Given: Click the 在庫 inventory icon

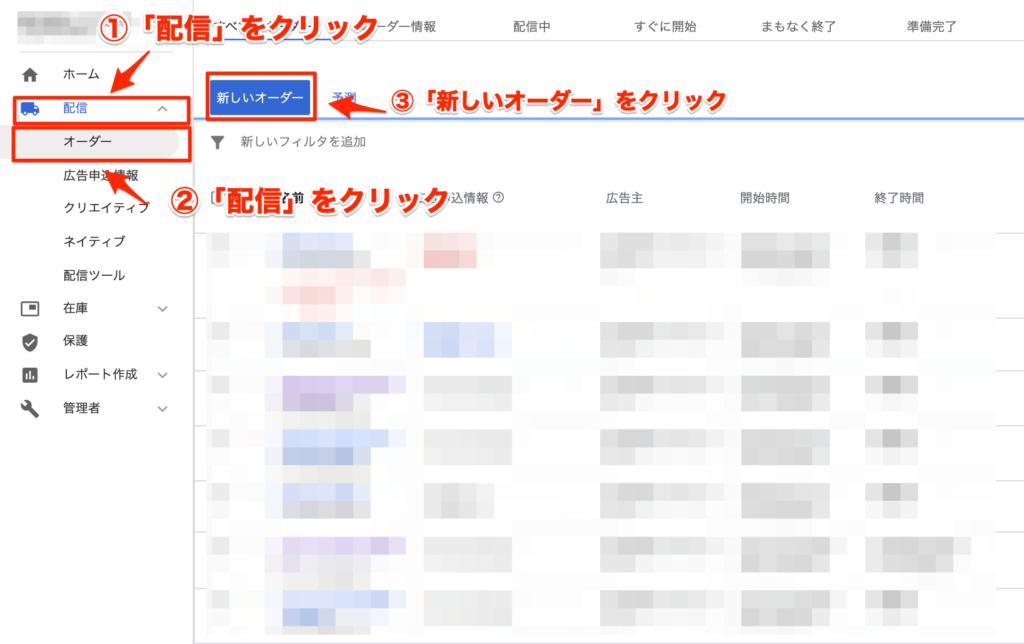Looking at the screenshot, I should pyautogui.click(x=30, y=308).
